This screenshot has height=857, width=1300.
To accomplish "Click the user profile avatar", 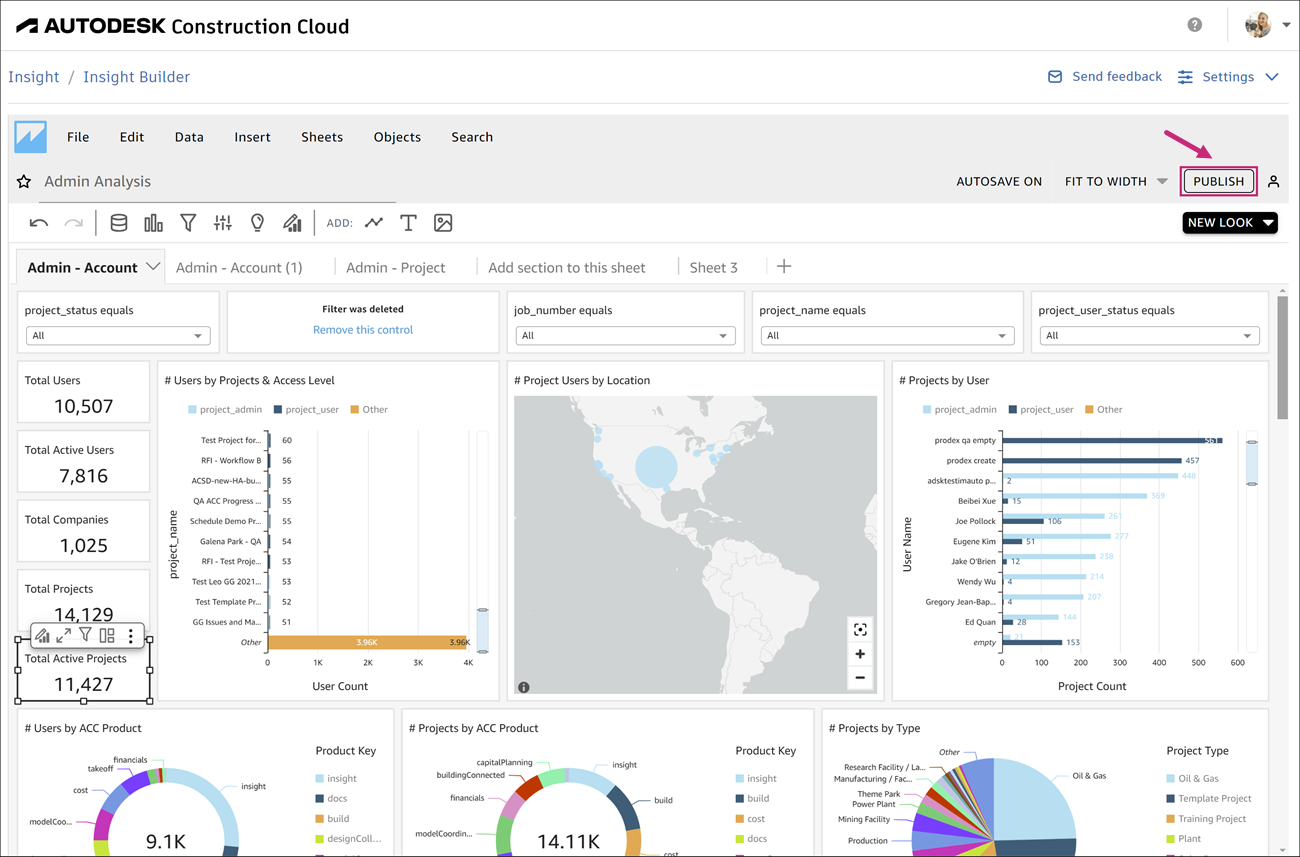I will tap(1258, 25).
